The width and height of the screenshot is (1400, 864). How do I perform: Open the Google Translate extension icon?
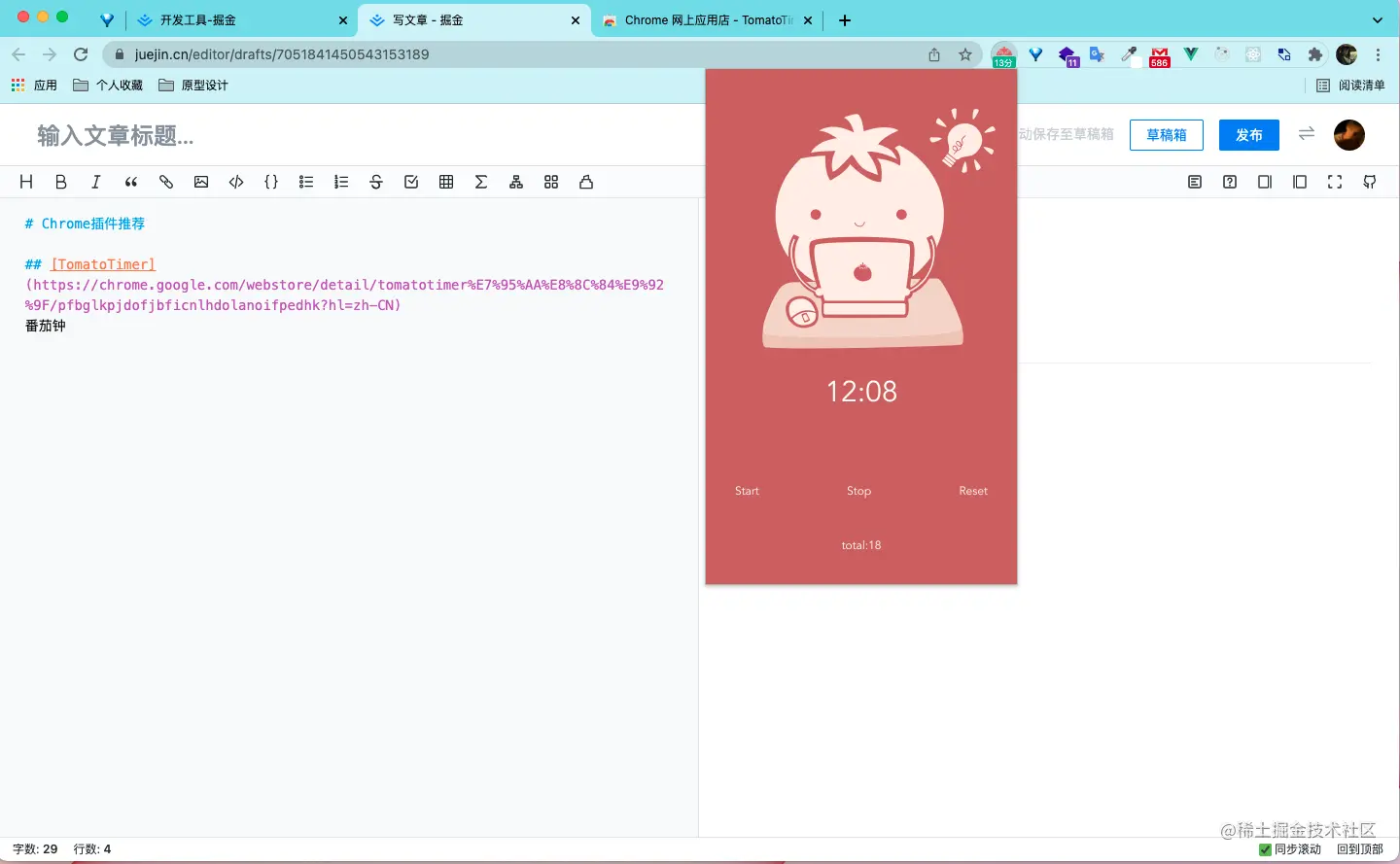coord(1098,54)
